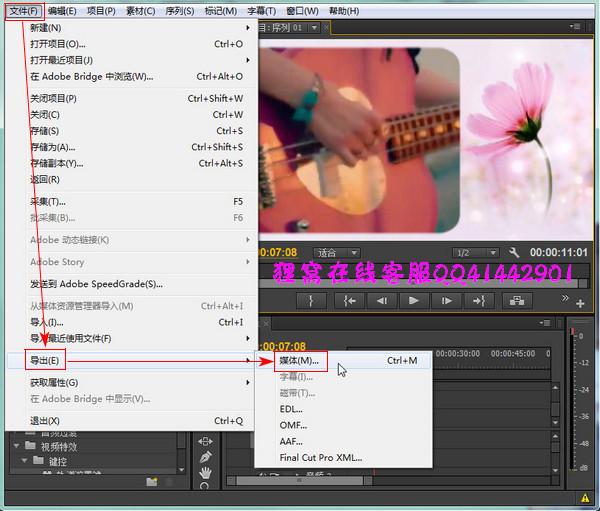Click the trash delete icon in Effects panel

[169, 482]
